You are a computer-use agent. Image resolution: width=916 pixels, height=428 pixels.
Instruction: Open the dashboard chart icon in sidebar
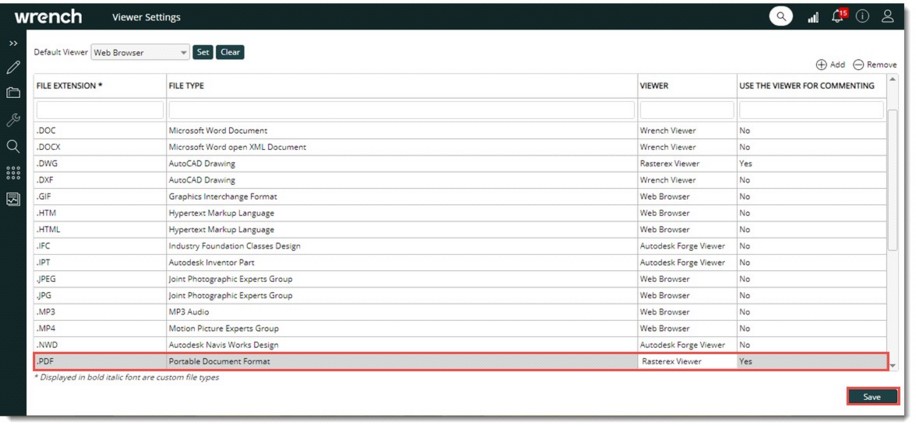13,199
